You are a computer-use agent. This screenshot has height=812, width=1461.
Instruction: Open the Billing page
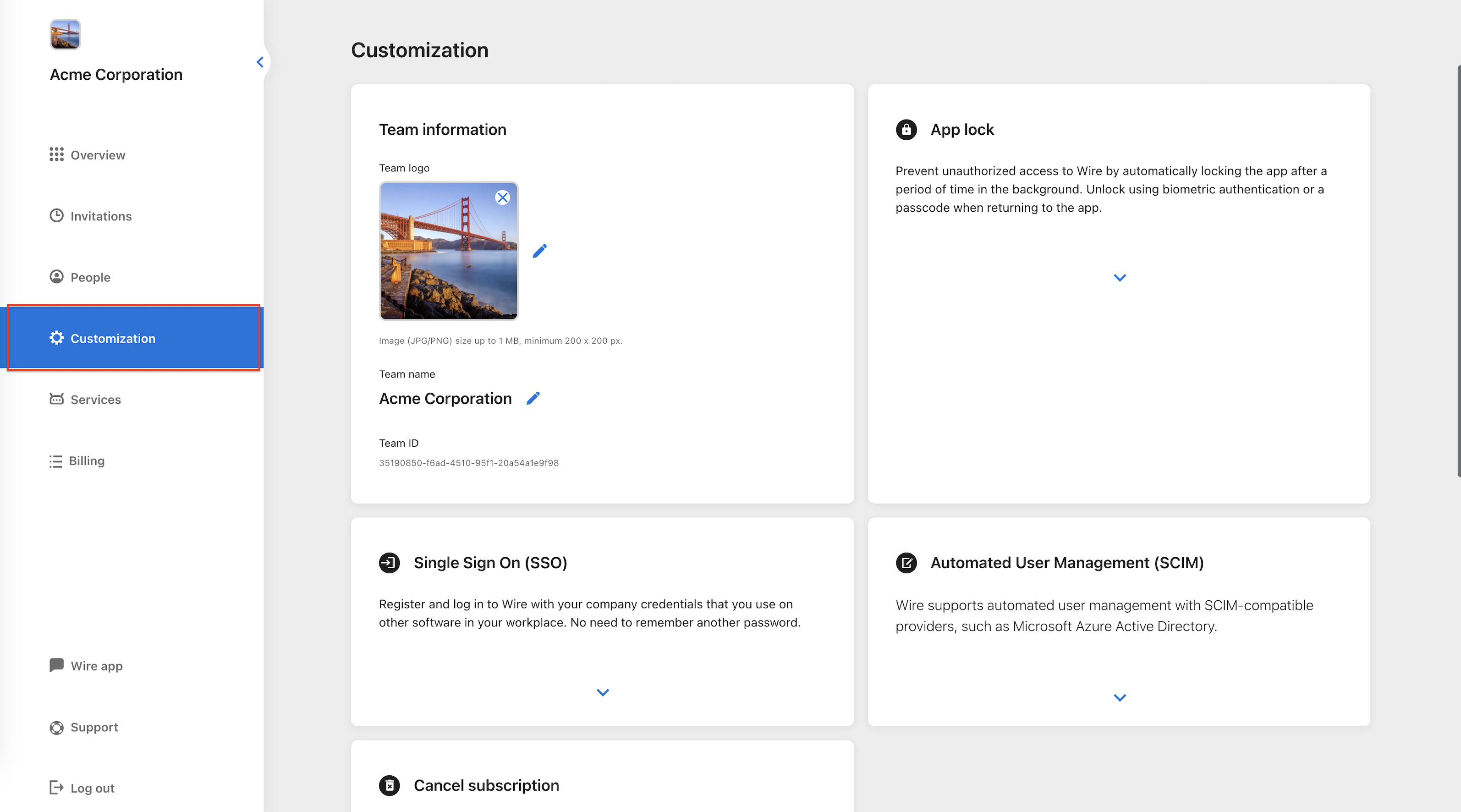[86, 461]
